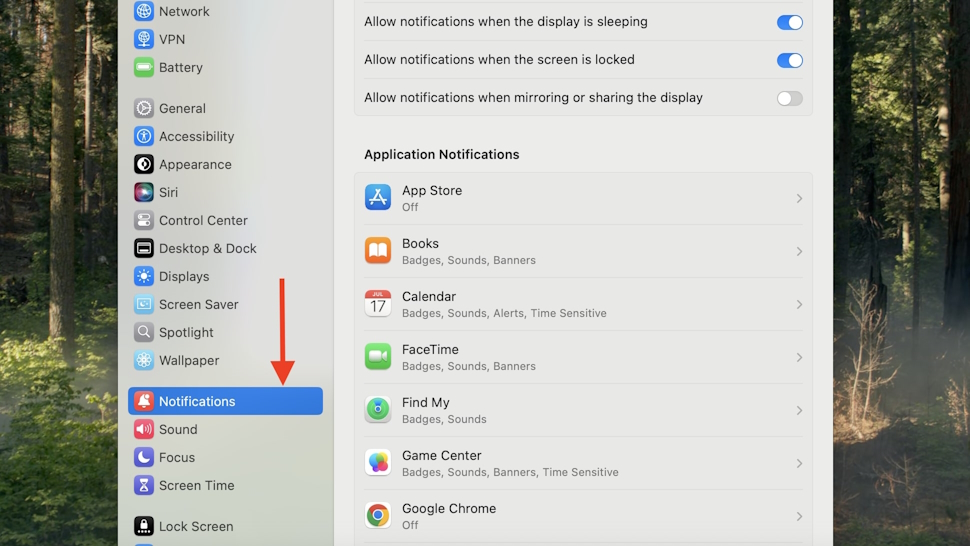The height and width of the screenshot is (546, 970).
Task: Click 'Badges, Sounds, Alerts, Time Sensitive' text
Action: tap(504, 313)
